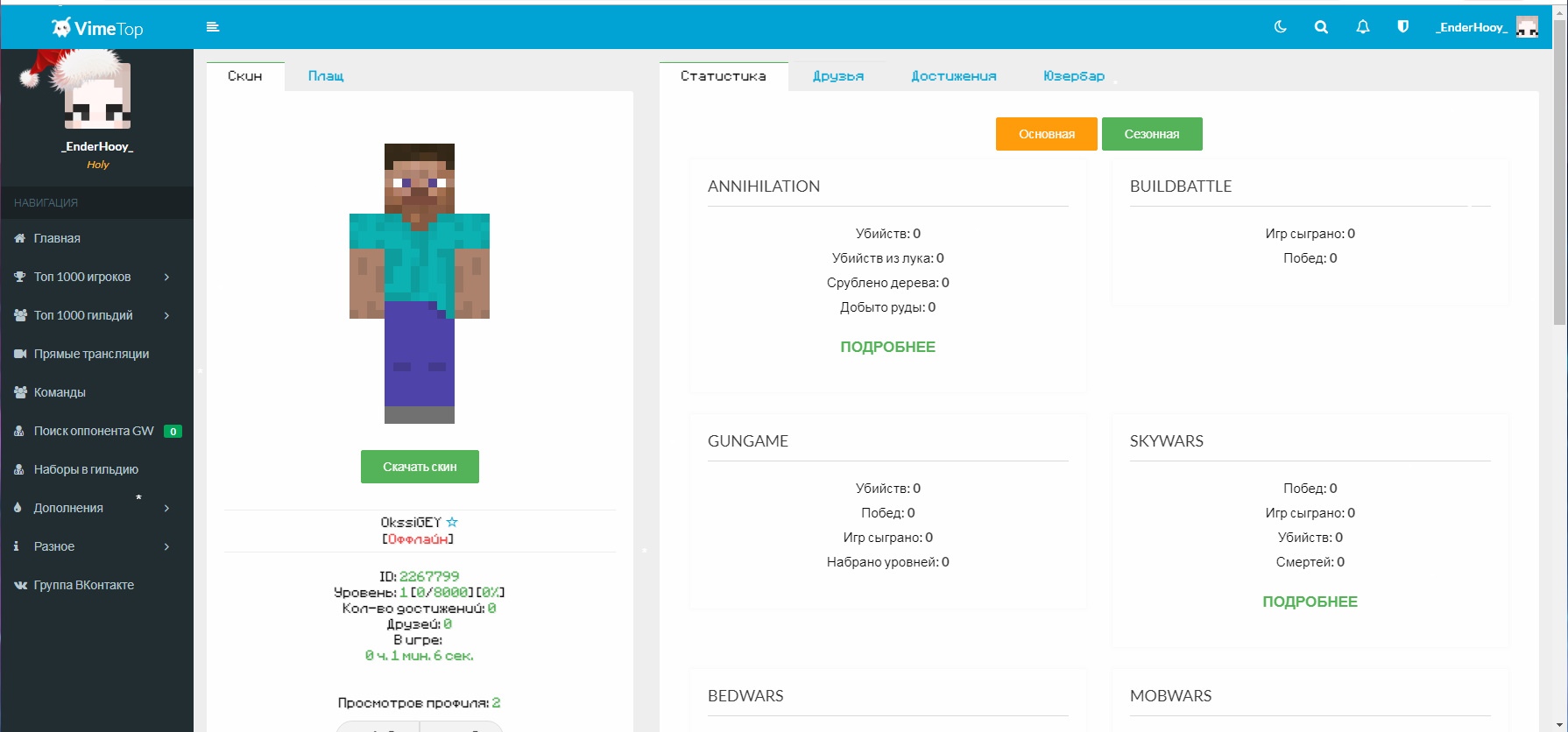Screen dimensions: 1568x732
Task: Open Поиск оппонента GW
Action: pyautogui.click(x=94, y=431)
